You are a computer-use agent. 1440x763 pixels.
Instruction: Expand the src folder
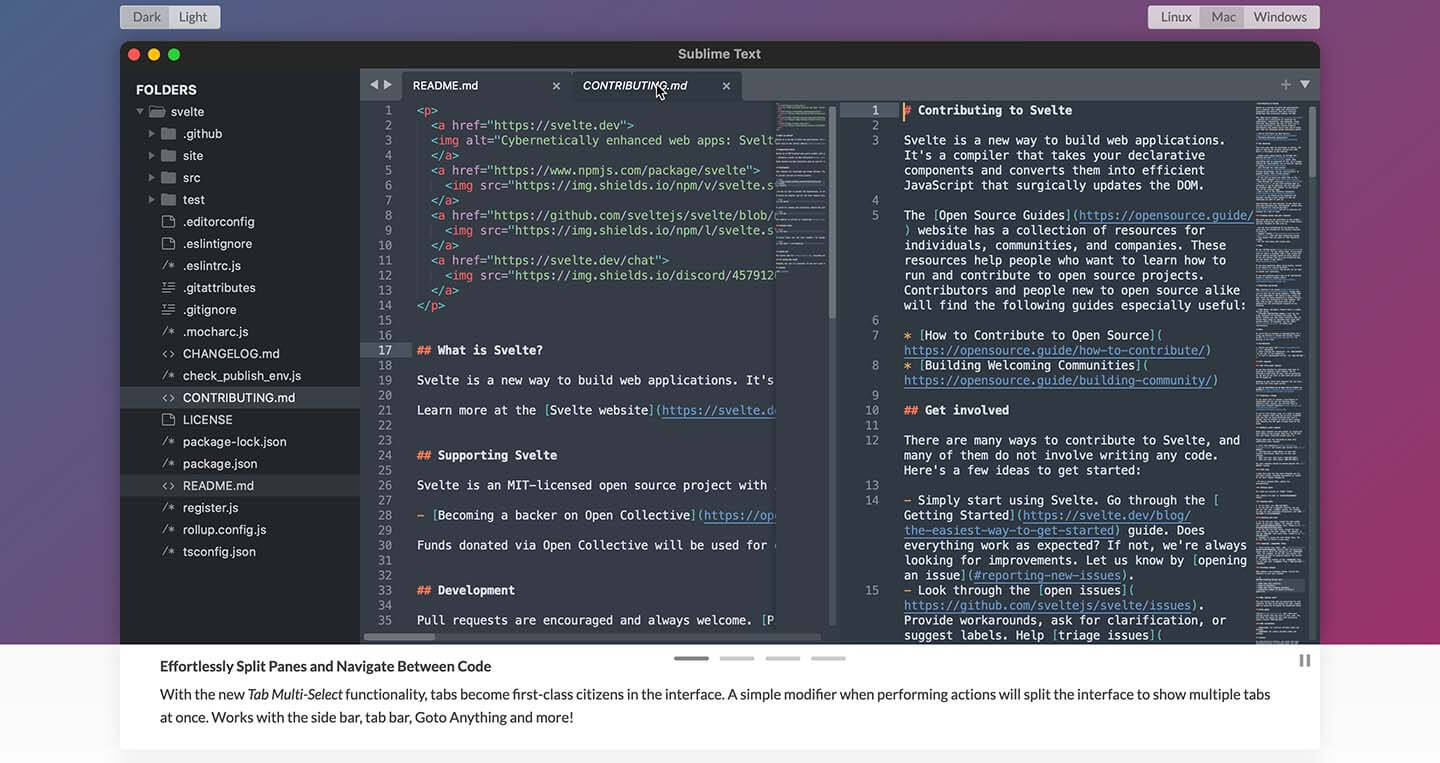tap(152, 178)
